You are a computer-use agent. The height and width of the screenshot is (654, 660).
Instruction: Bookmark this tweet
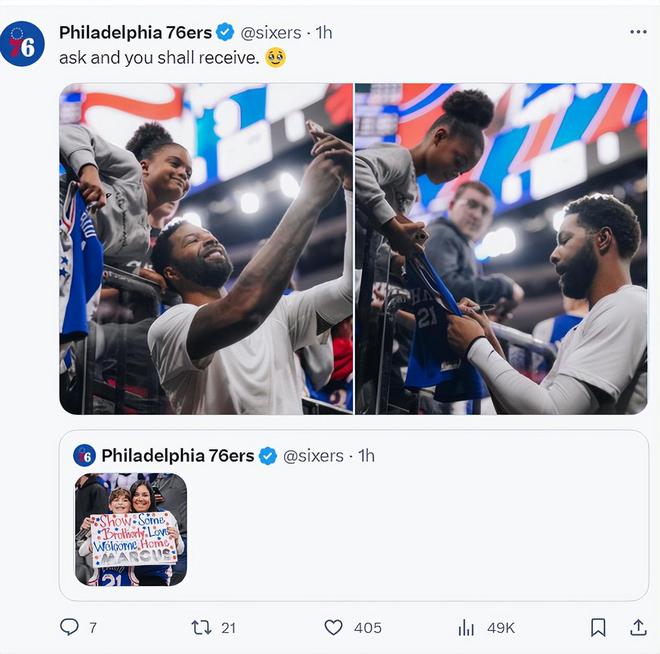(x=598, y=627)
